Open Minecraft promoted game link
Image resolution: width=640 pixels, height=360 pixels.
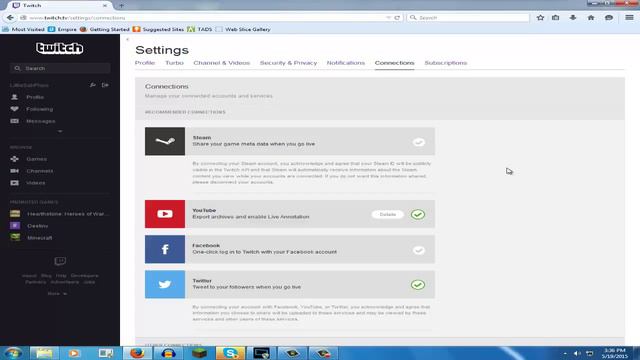(x=40, y=238)
